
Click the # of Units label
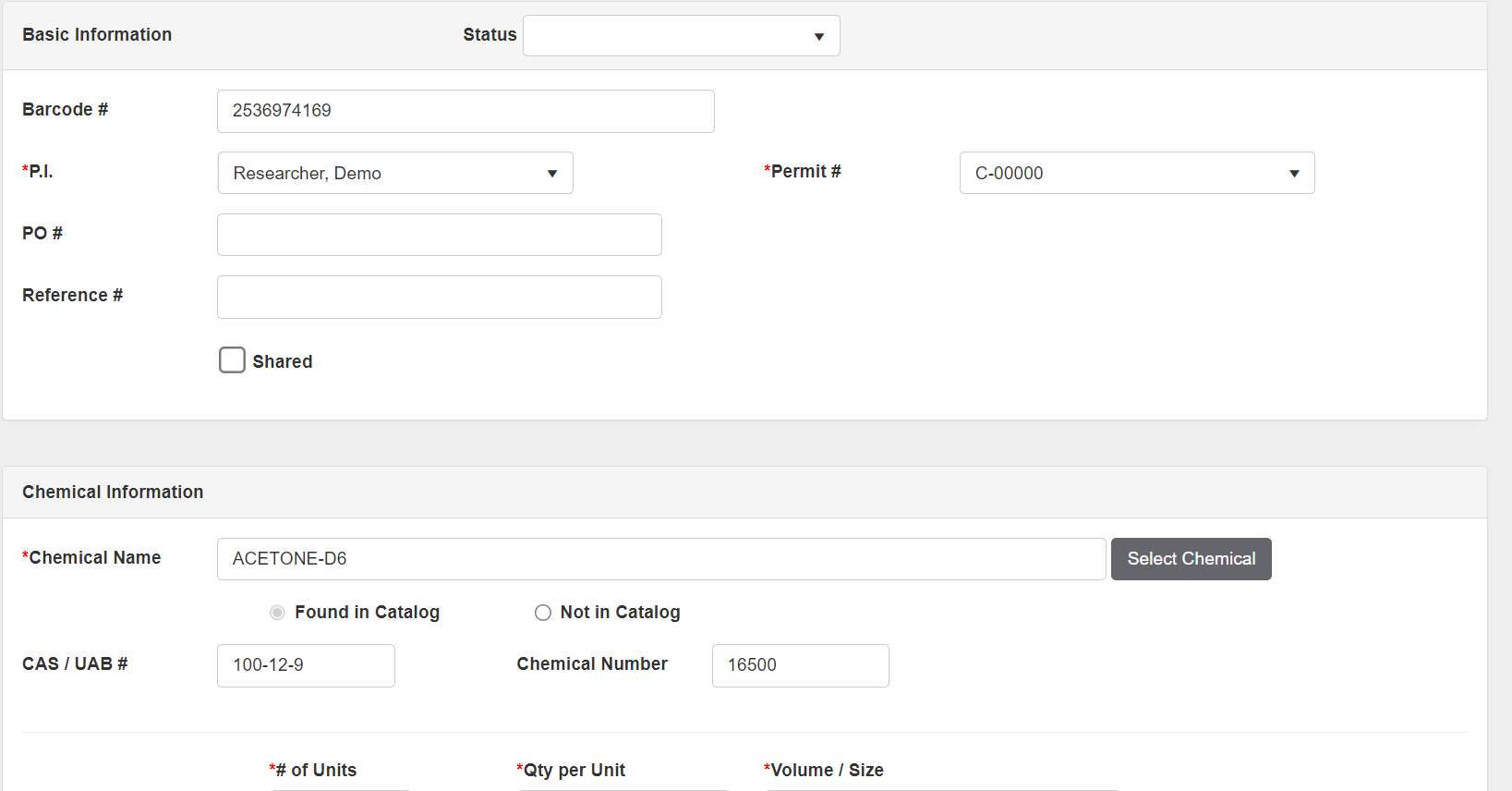[x=315, y=771]
